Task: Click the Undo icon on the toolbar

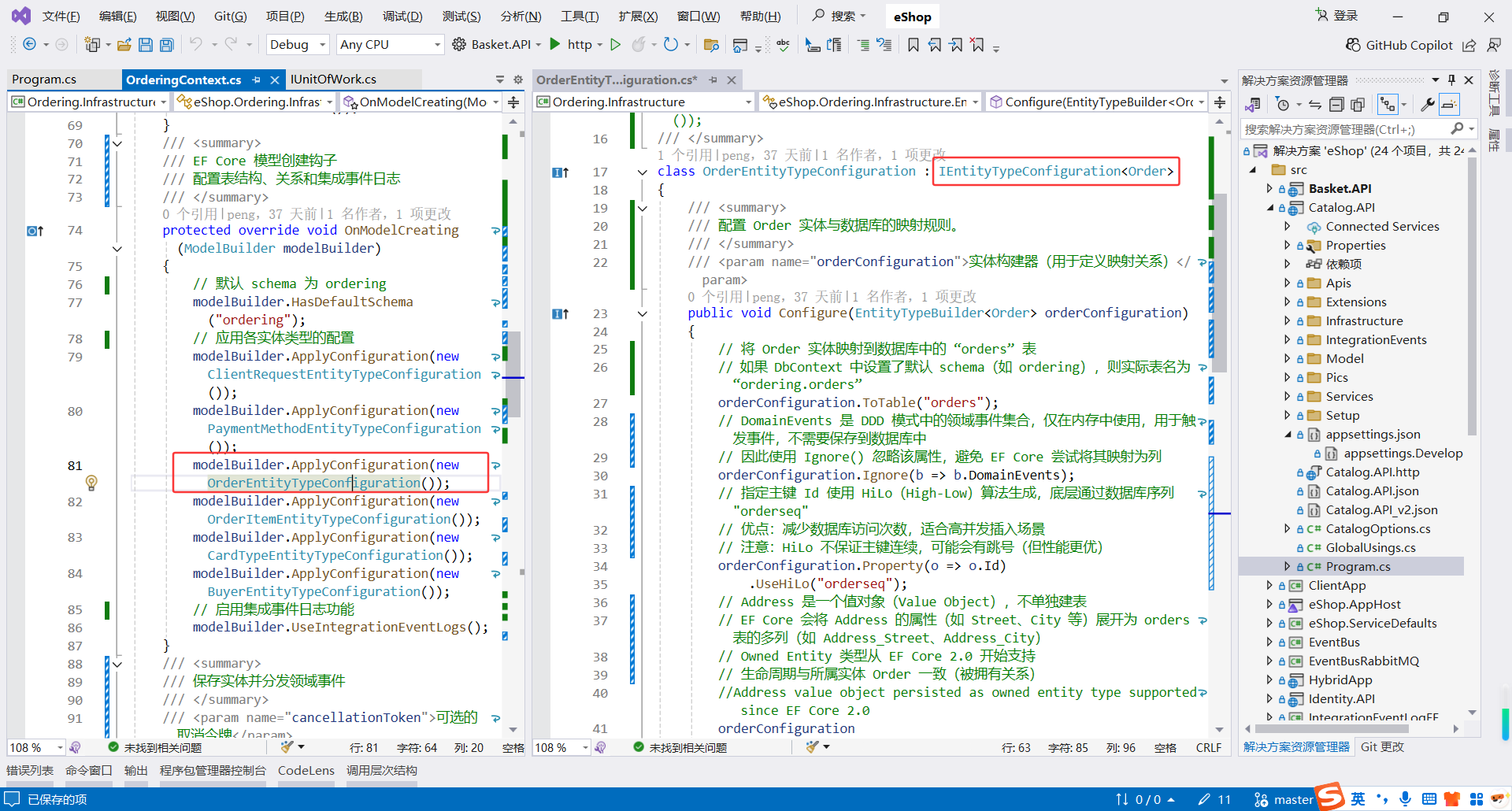Action: point(195,45)
